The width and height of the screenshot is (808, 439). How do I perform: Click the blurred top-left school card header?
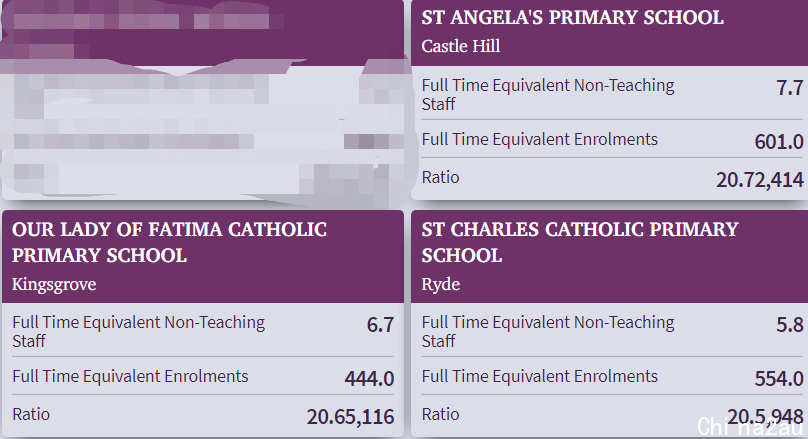click(x=203, y=33)
